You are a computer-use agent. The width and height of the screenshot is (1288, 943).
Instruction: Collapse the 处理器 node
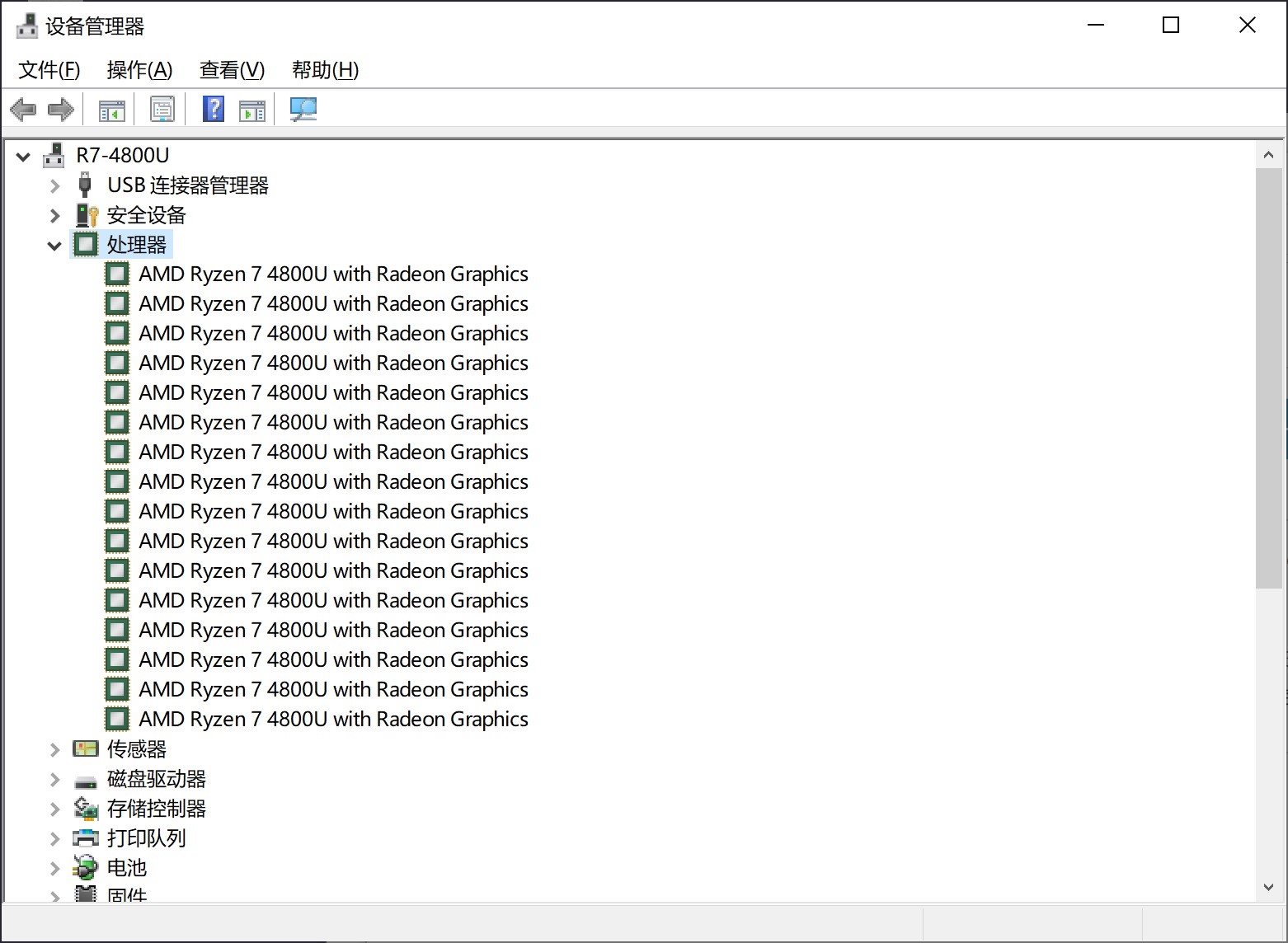click(54, 246)
